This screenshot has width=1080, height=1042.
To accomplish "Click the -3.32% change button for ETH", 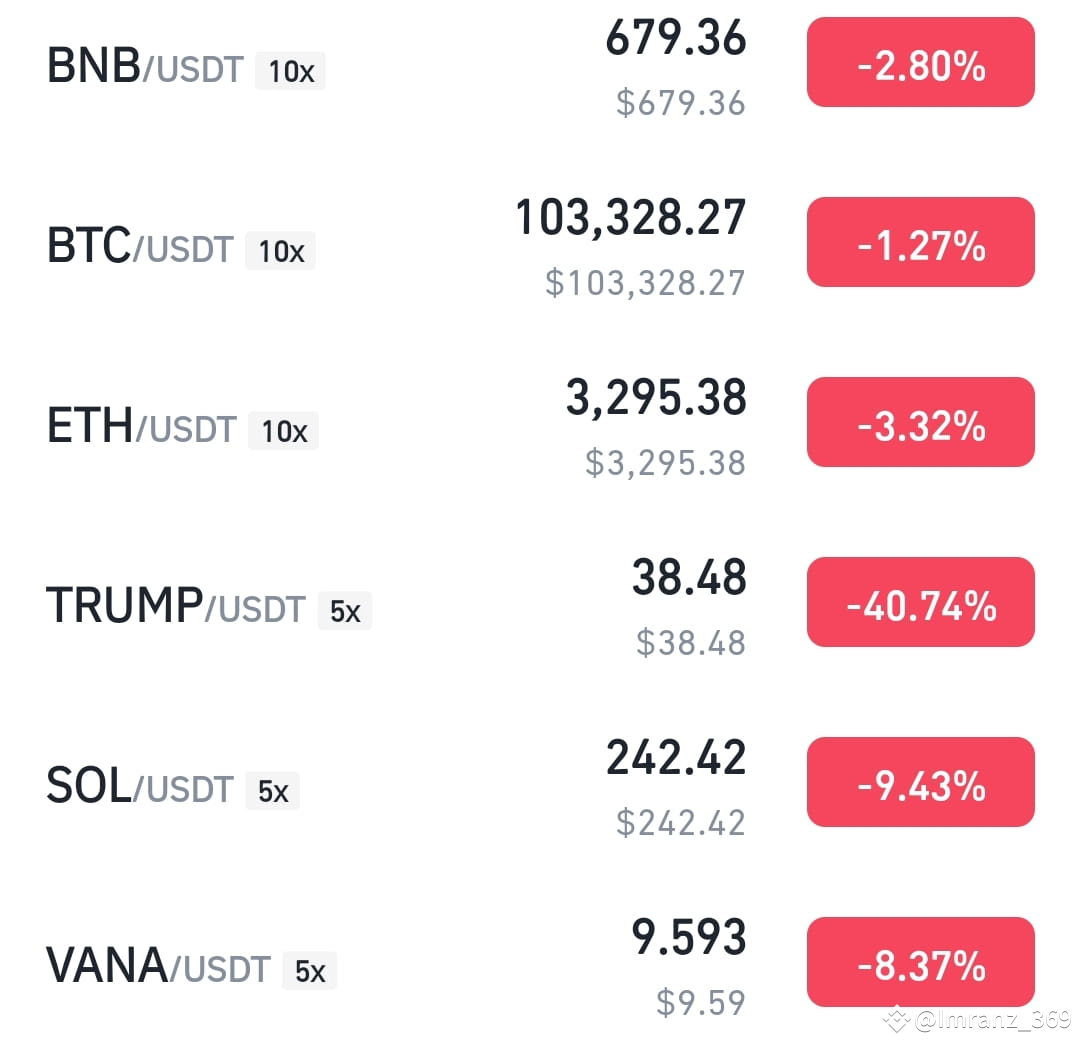I will (x=919, y=421).
